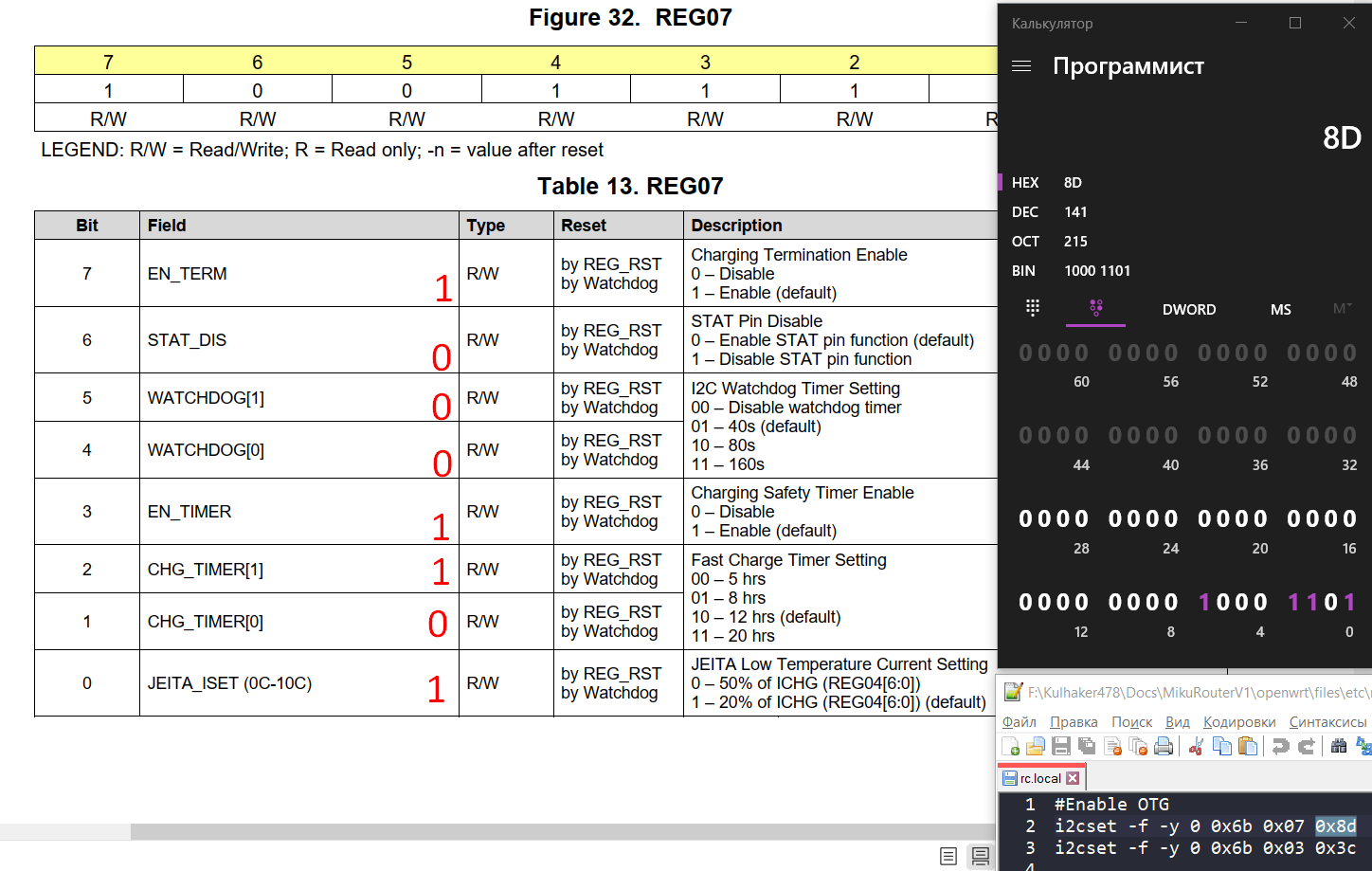Click the Open file icon in Notepad++
Screen dimensions: 1372x871
(x=1036, y=747)
